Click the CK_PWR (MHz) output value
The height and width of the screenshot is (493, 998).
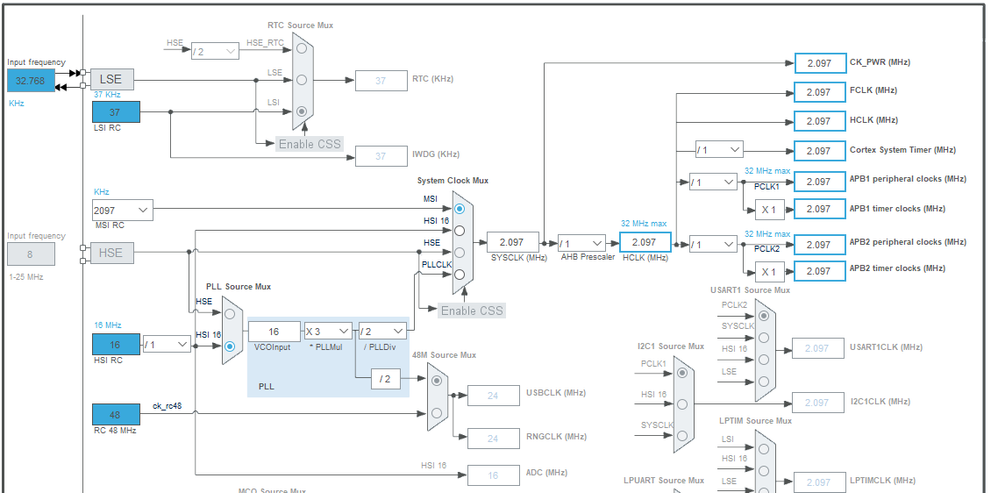[x=820, y=63]
